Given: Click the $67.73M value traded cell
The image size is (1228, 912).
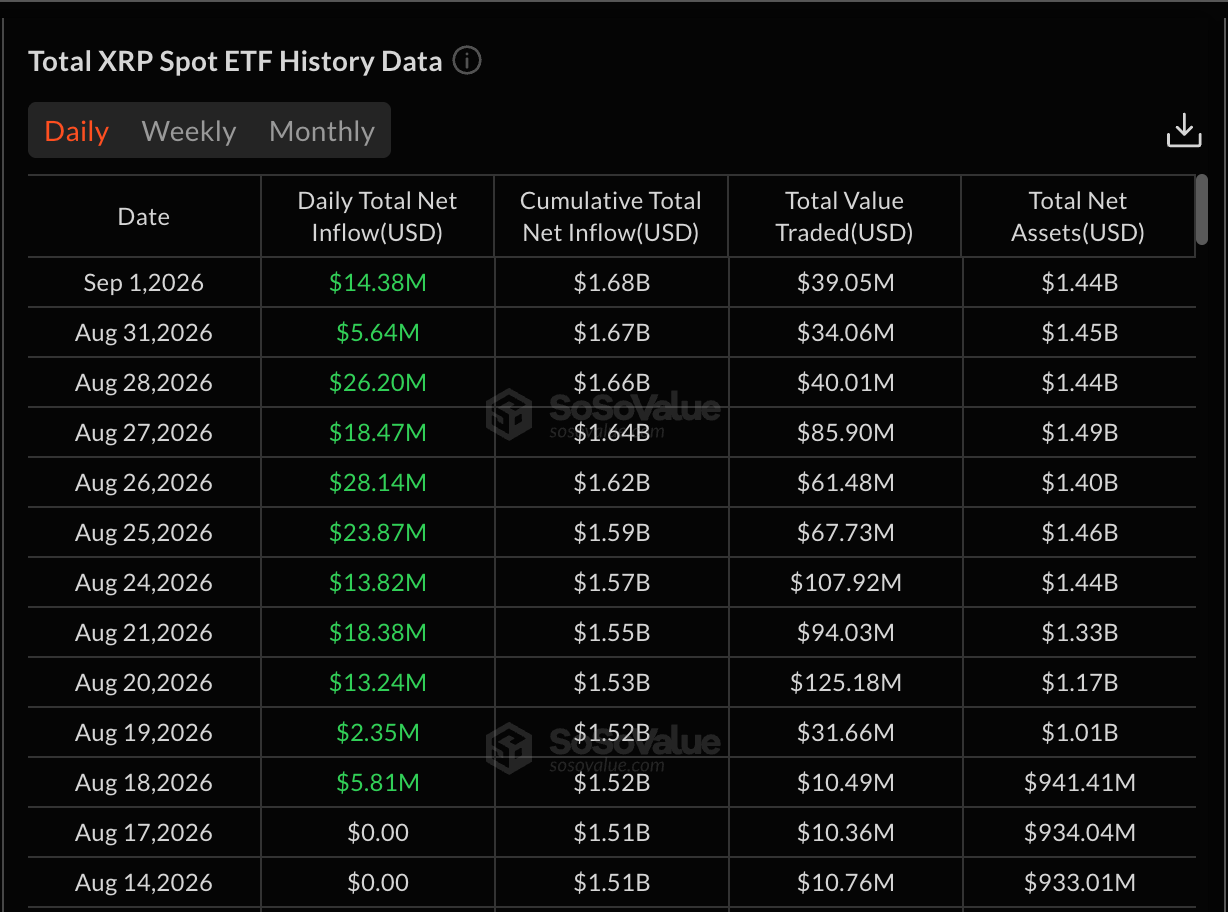Looking at the screenshot, I should coord(846,533).
